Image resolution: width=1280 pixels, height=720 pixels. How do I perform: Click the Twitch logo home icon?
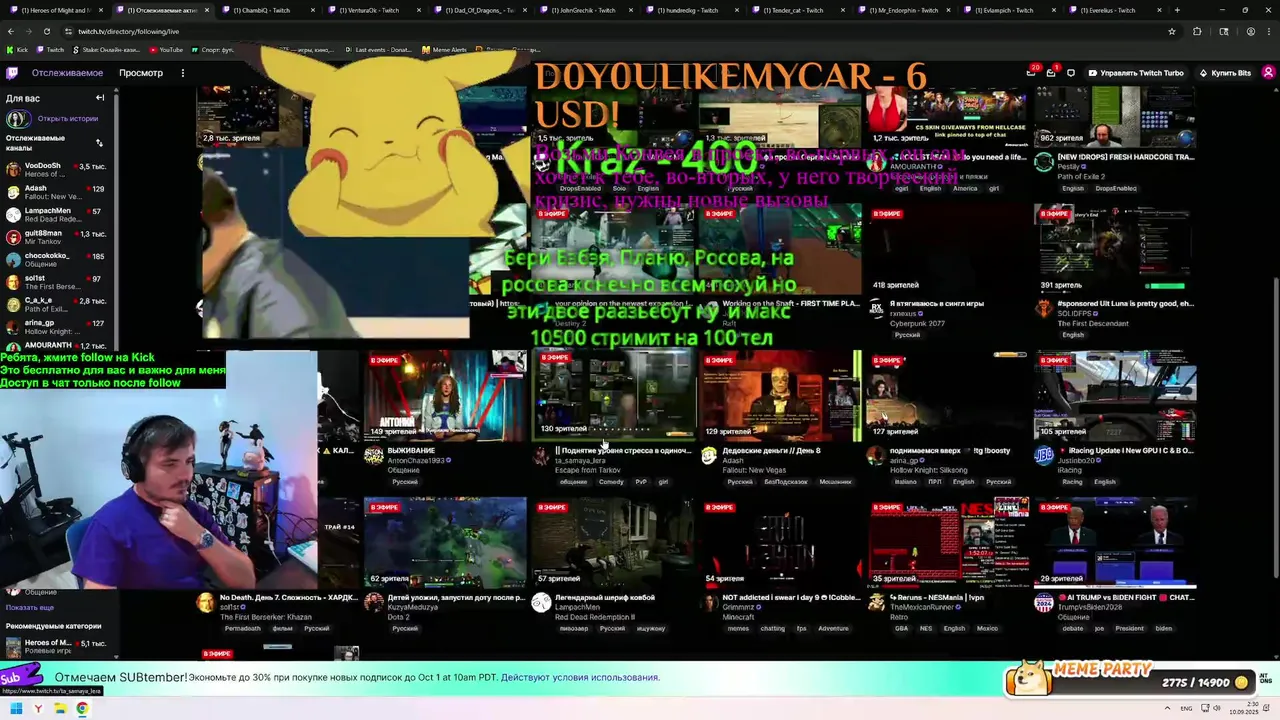[12, 73]
